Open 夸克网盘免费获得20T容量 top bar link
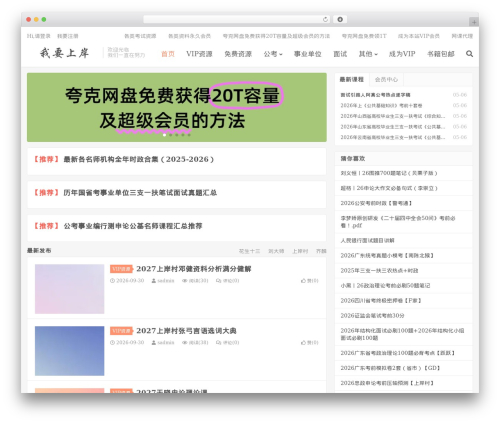The image size is (500, 423). coord(276,36)
